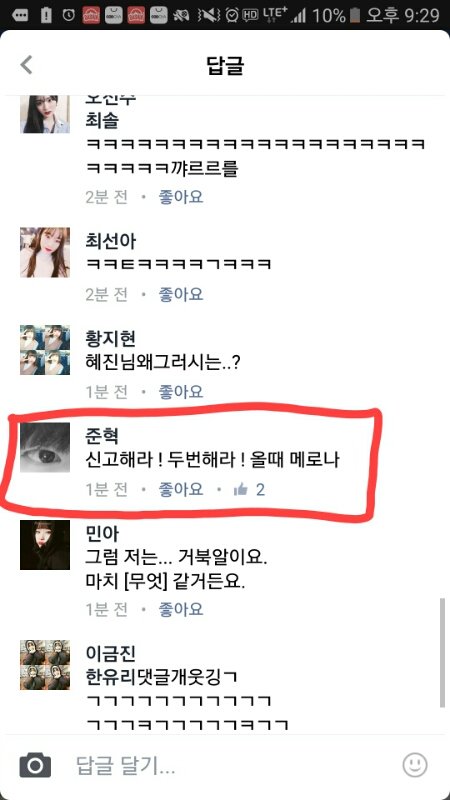Open 이금진's profile name link
Image resolution: width=450 pixels, height=800 pixels.
[111, 654]
